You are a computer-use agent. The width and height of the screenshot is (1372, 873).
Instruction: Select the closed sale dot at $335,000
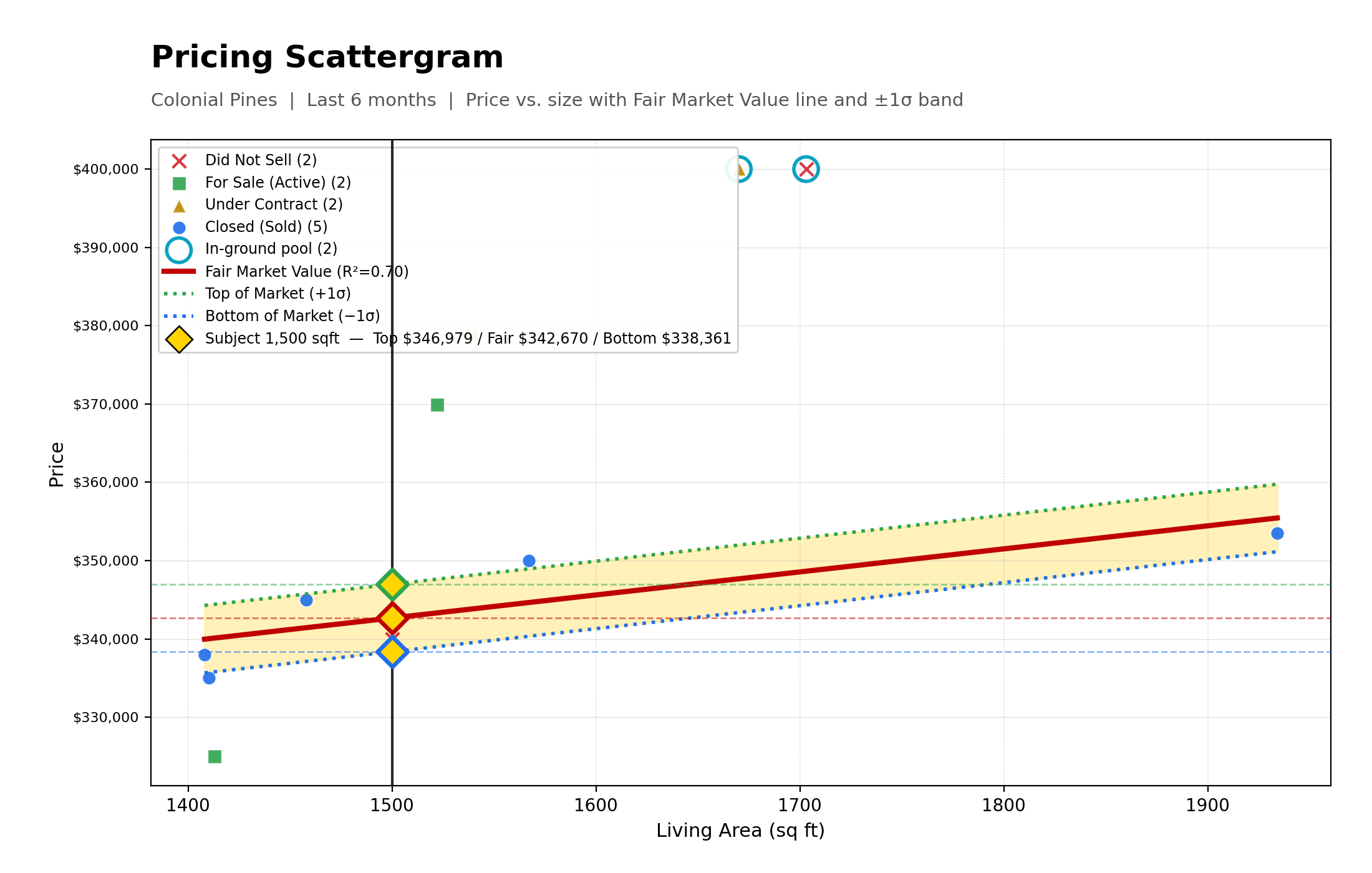(x=209, y=678)
